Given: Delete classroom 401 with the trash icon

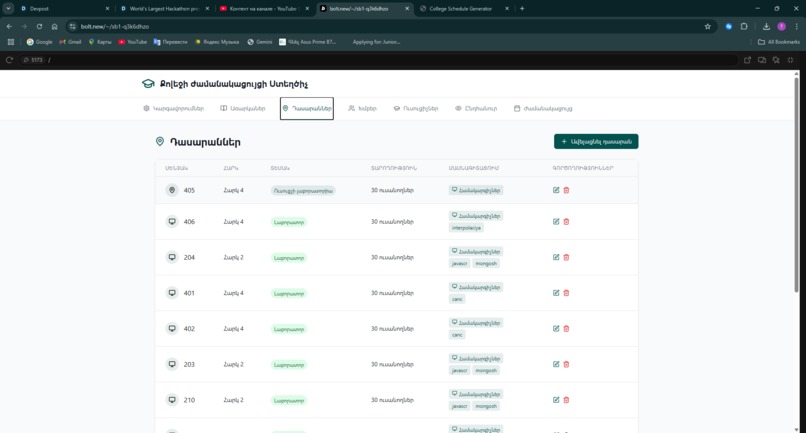Looking at the screenshot, I should [x=566, y=293].
